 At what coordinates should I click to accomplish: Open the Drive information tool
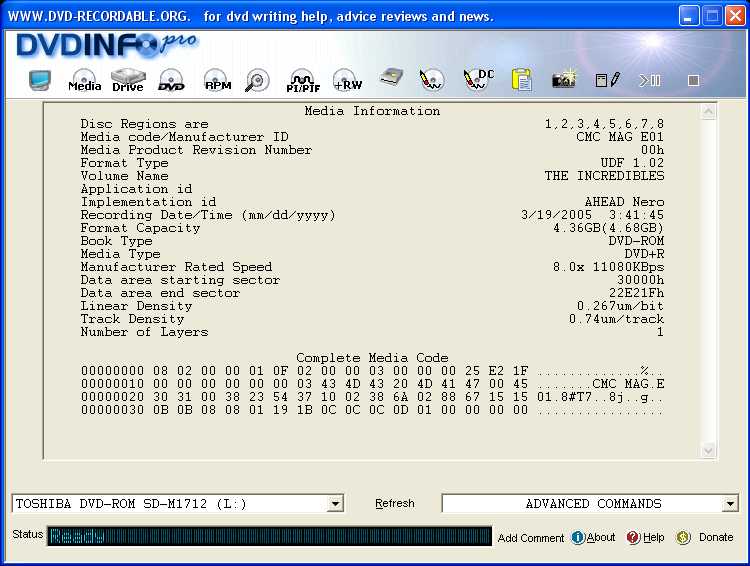128,80
